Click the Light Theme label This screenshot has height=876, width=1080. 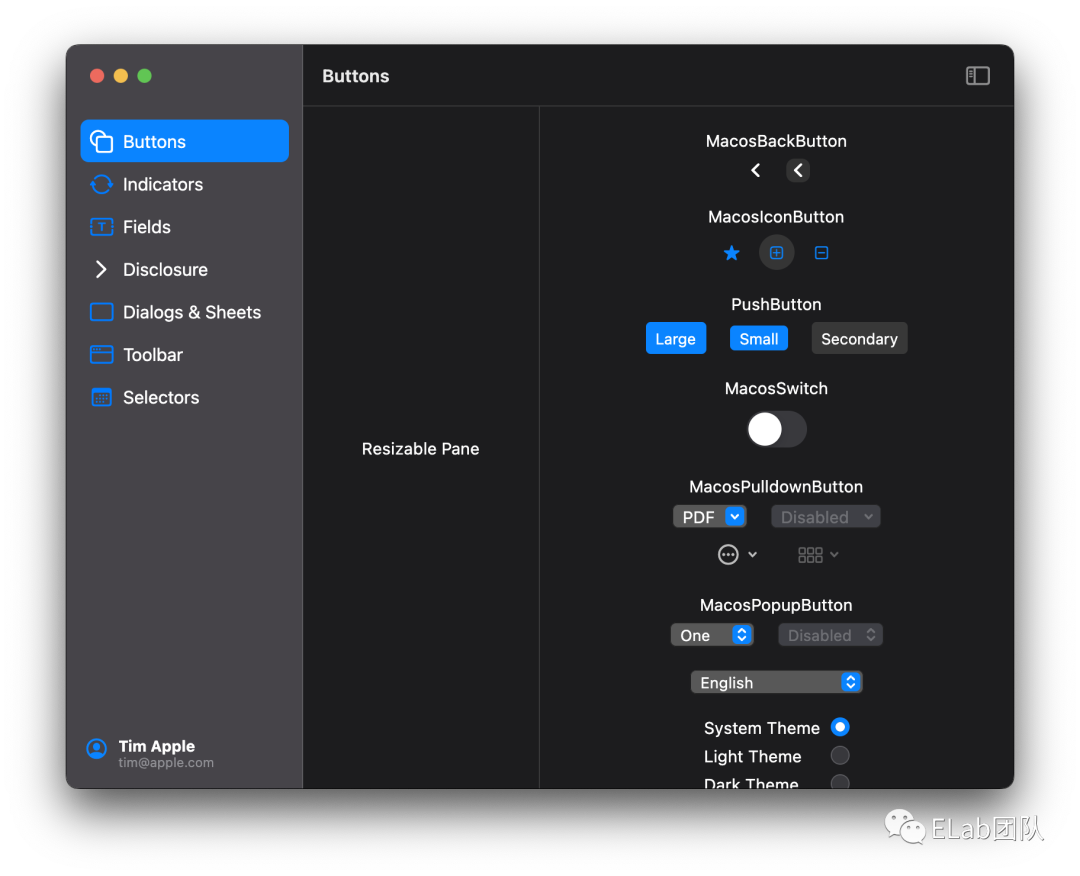click(x=753, y=756)
